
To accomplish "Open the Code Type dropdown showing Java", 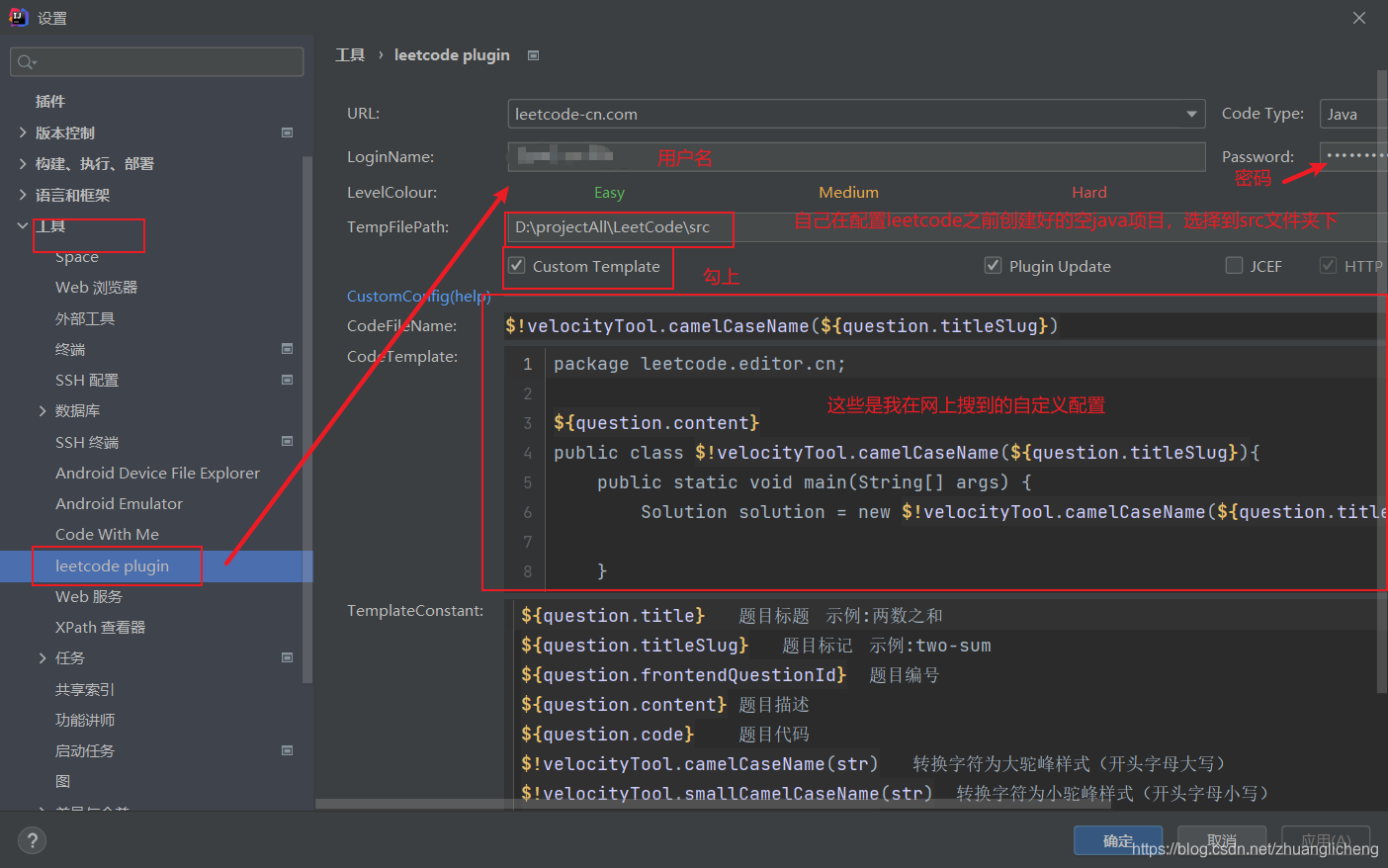I will pos(1353,114).
